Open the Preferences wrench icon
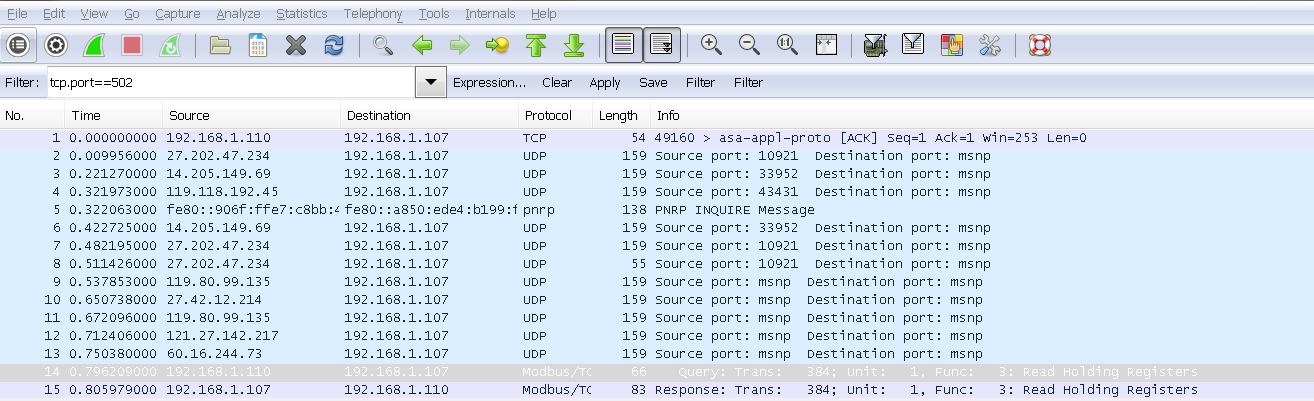This screenshot has width=1314, height=401. pos(989,45)
